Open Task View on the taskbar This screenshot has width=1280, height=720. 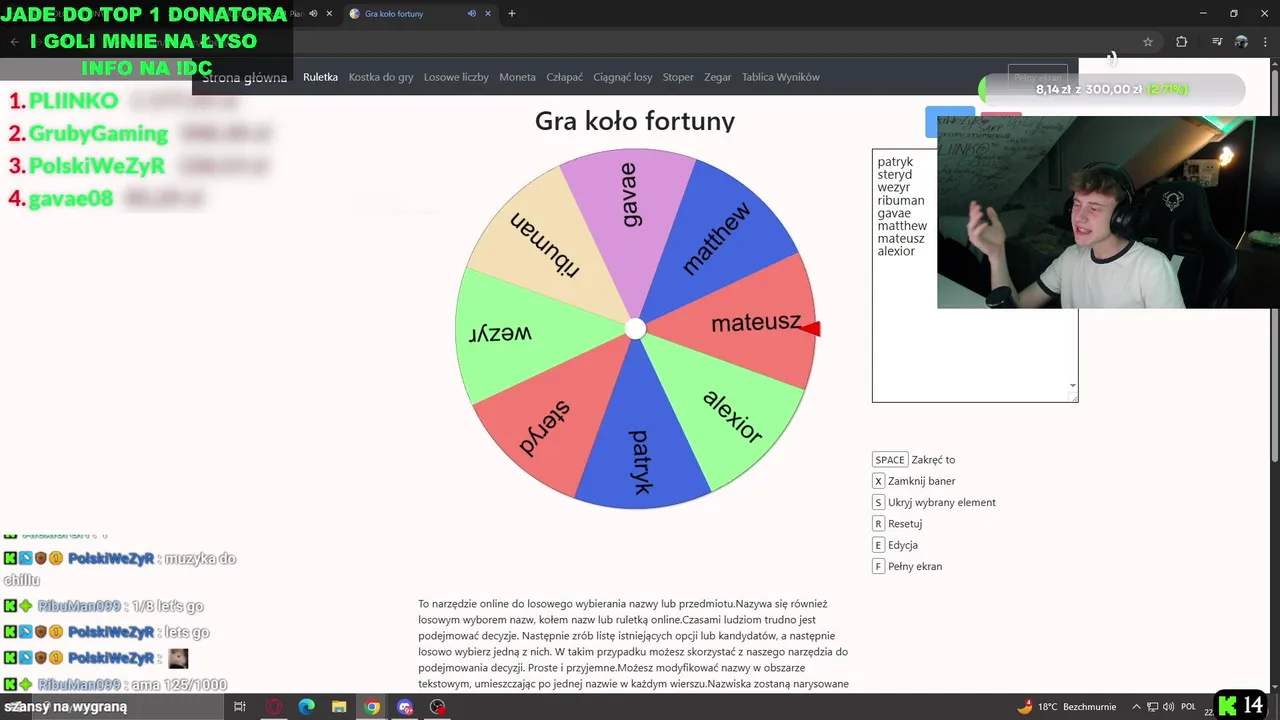tap(240, 706)
